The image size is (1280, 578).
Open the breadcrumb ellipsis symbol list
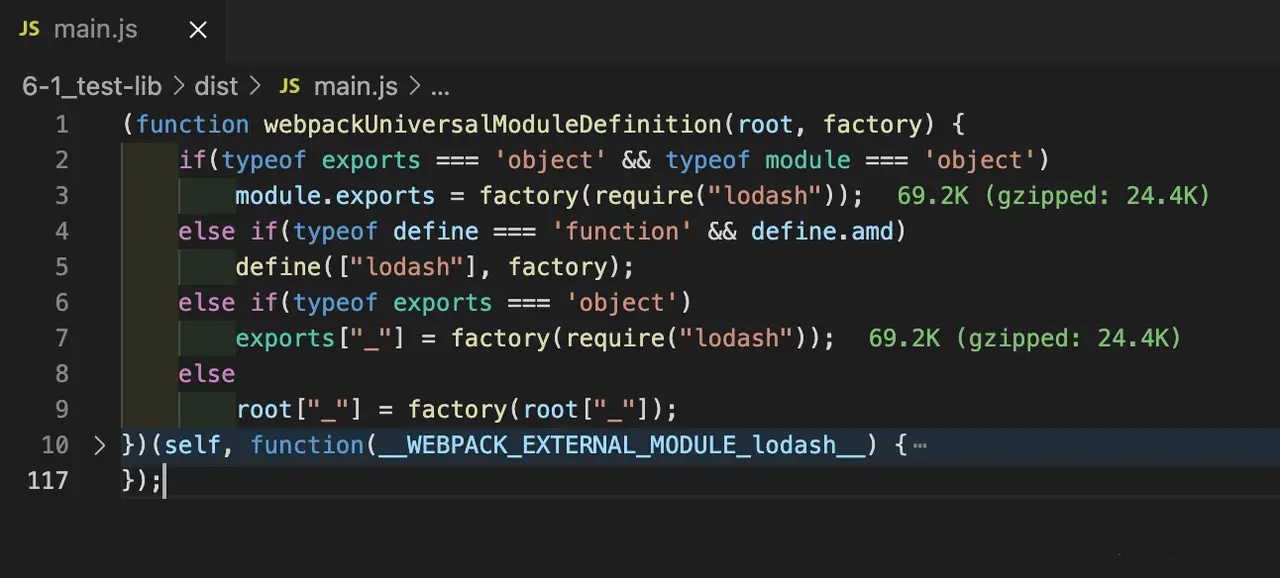(440, 88)
